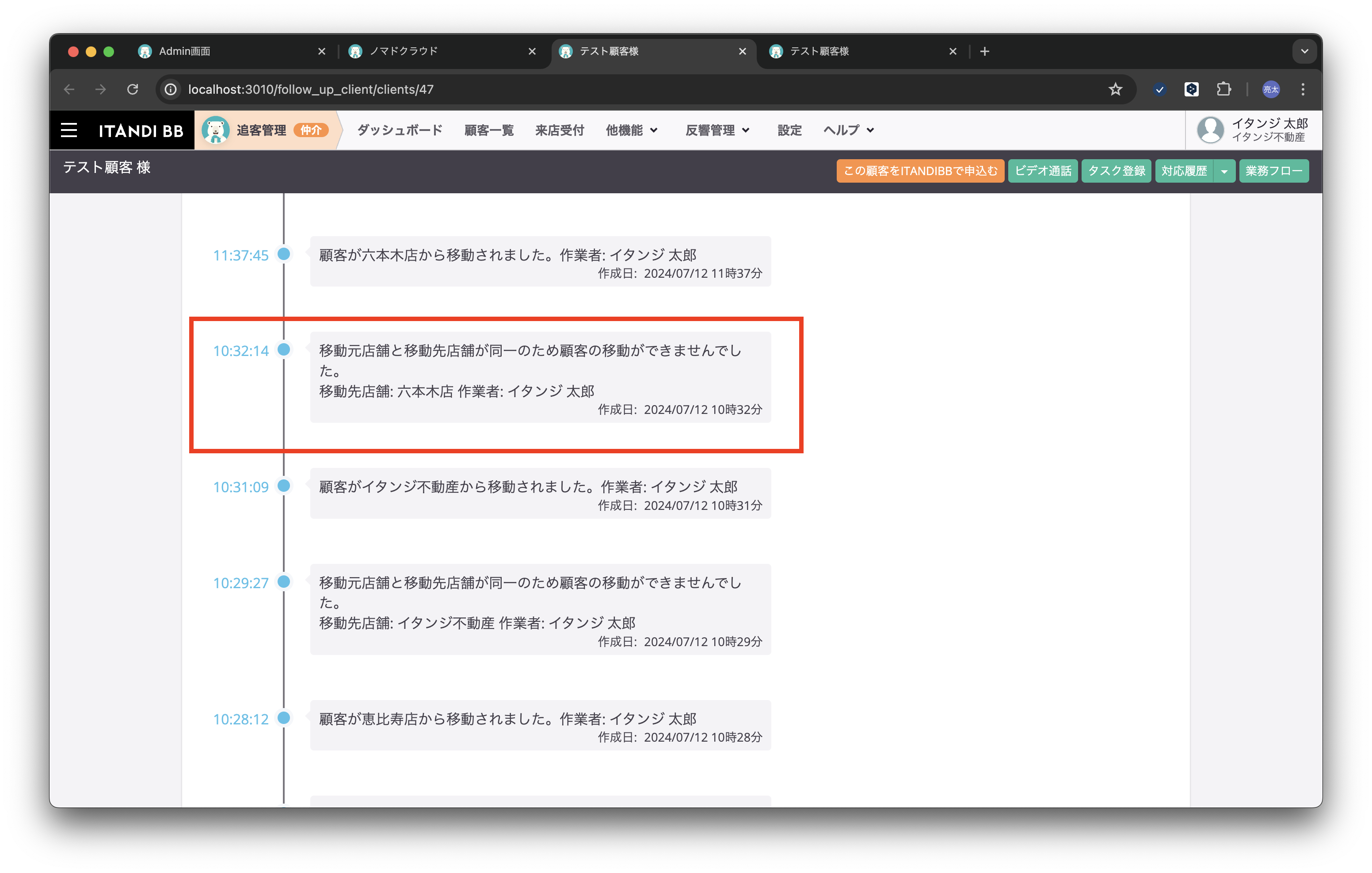Go back with the browser back arrow
This screenshot has height=873, width=1372.
(69, 89)
